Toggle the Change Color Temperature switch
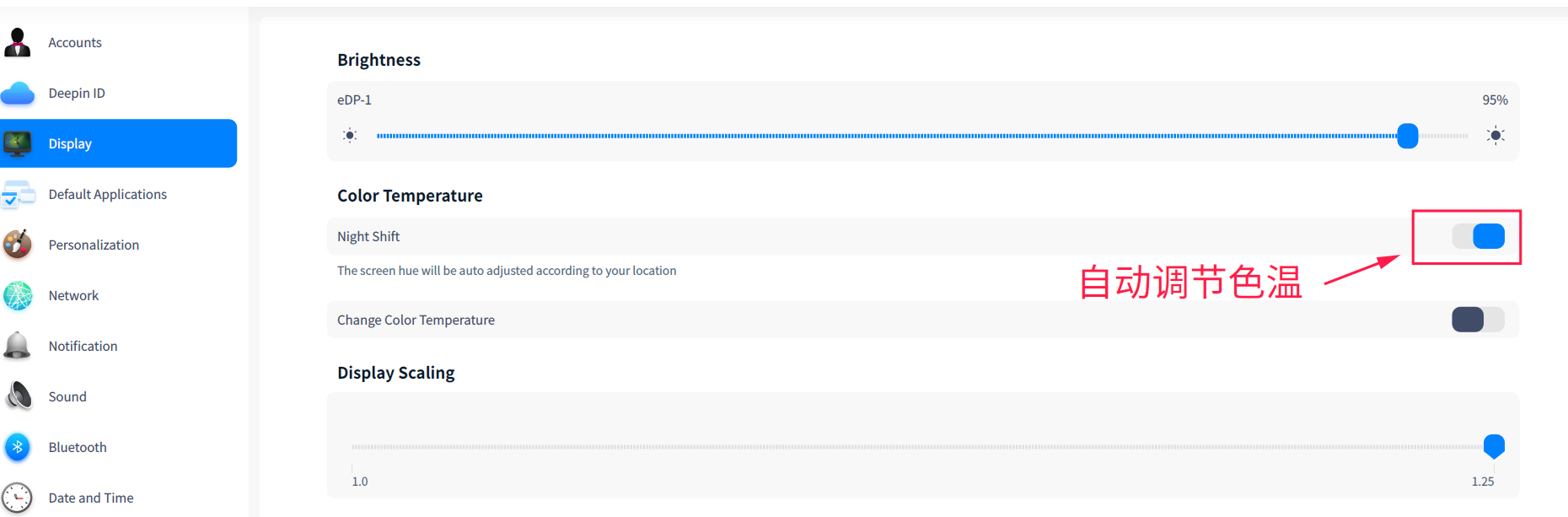The image size is (1568, 517). (1478, 320)
